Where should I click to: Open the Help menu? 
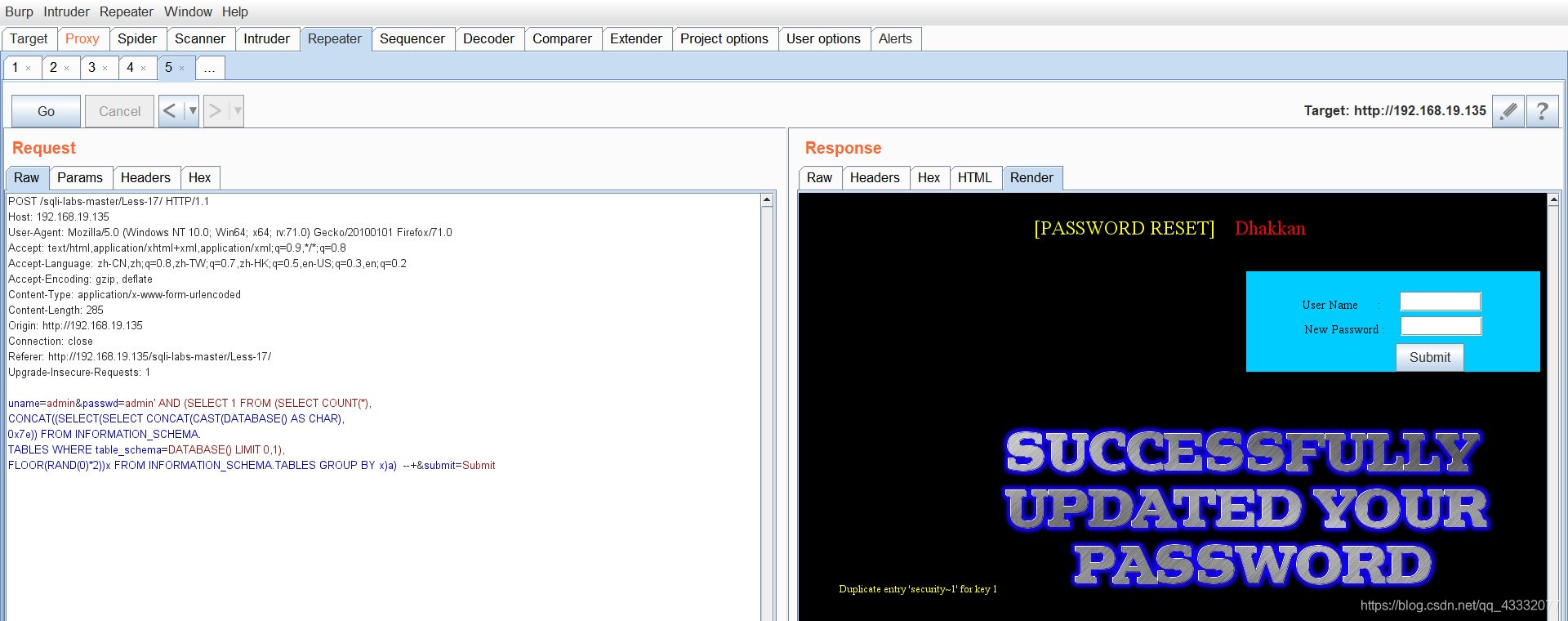tap(235, 11)
